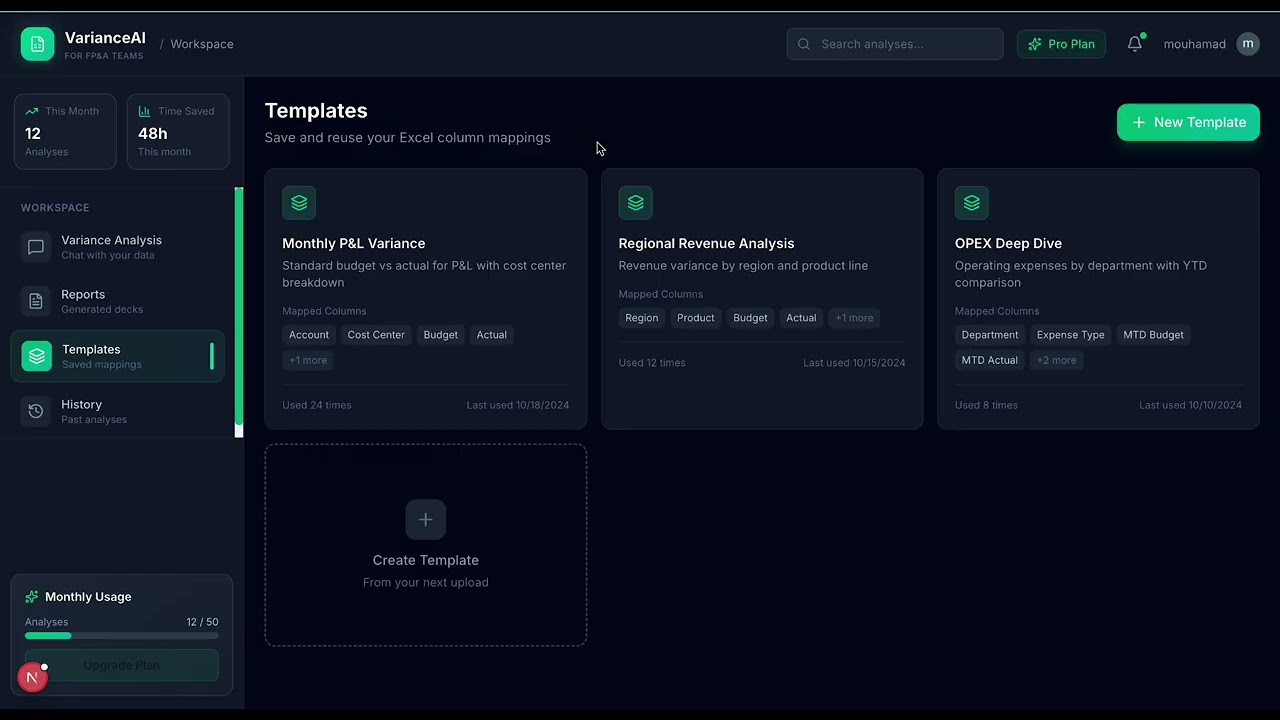Viewport: 1280px width, 720px height.
Task: Go to the Workspace breadcrumb
Action: [x=202, y=44]
